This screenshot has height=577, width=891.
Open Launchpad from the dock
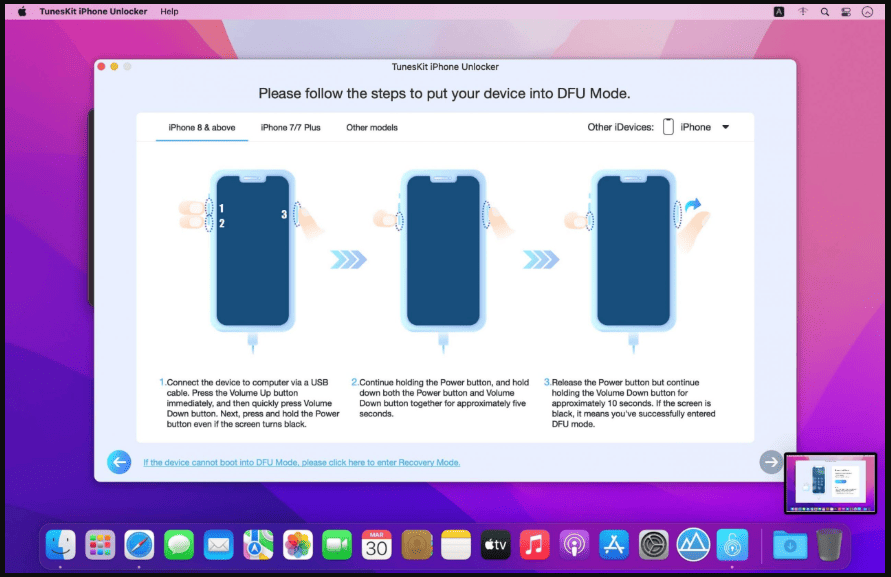pos(100,545)
